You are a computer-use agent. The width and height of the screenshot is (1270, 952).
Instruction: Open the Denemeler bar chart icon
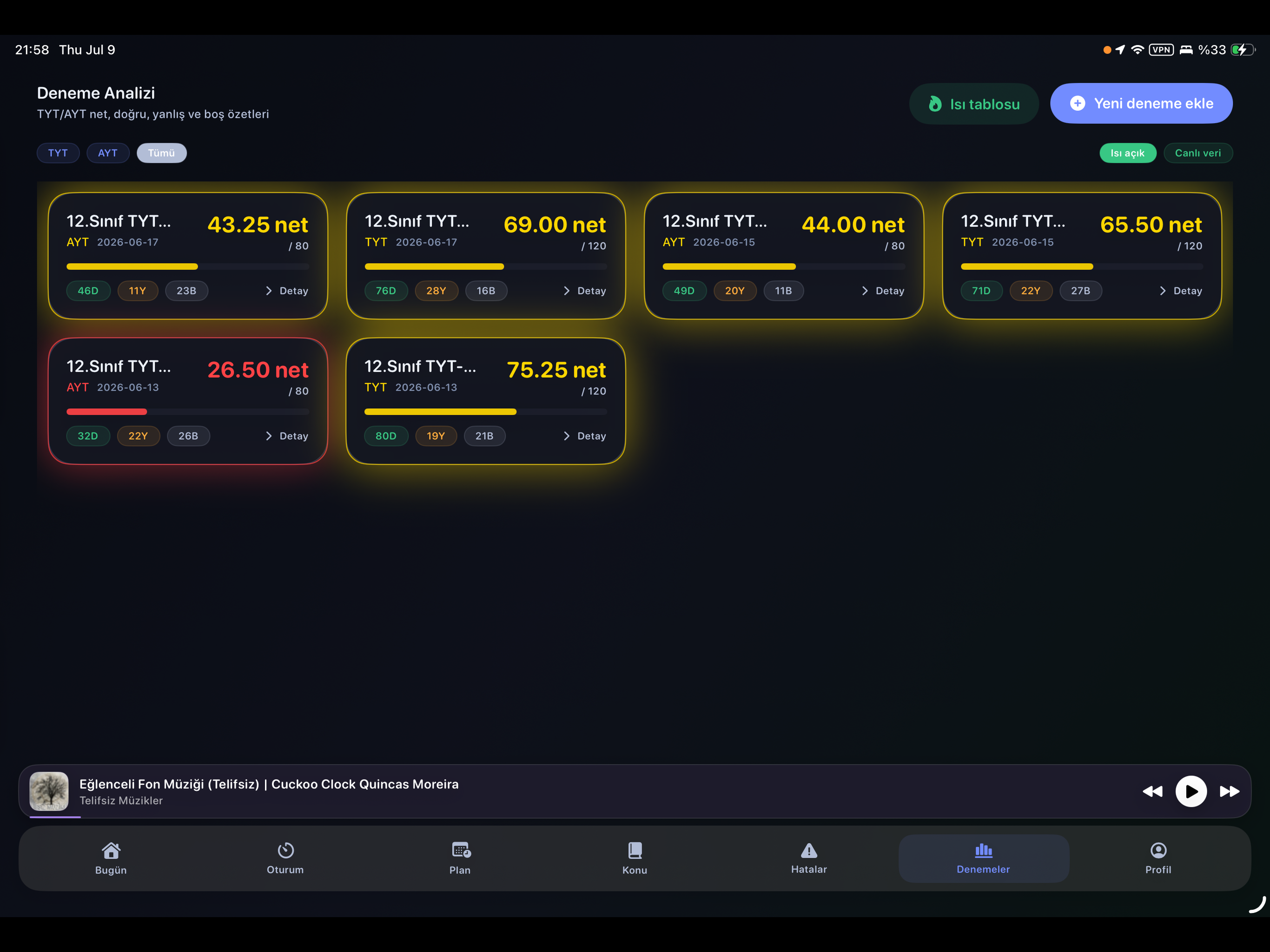point(984,850)
